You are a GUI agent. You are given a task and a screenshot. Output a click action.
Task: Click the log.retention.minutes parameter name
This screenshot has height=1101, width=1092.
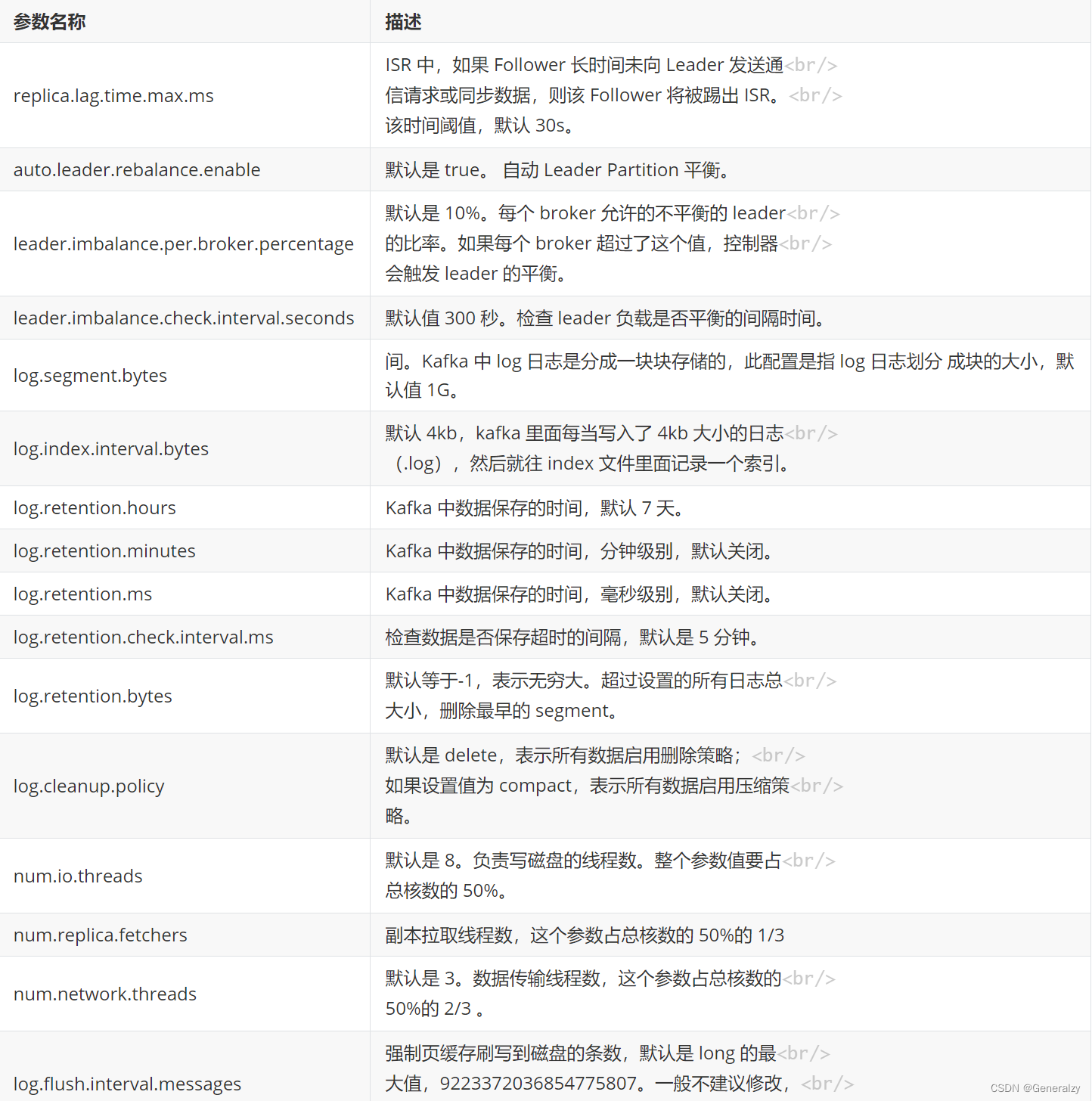104,550
